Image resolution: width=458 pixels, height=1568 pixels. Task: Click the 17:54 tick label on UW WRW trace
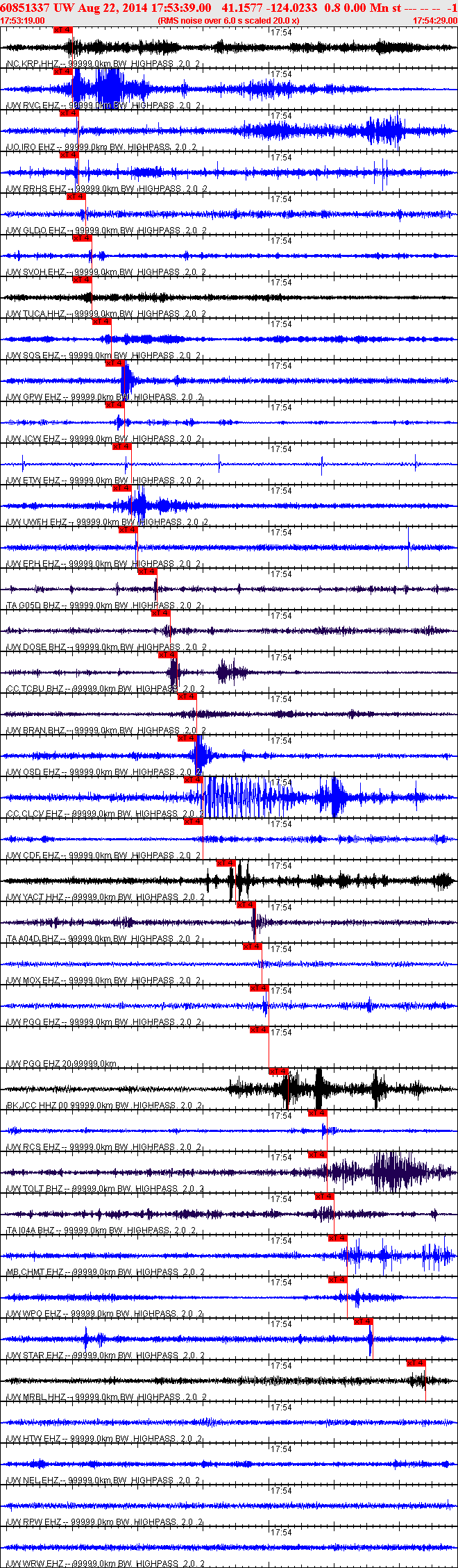coord(280,1532)
